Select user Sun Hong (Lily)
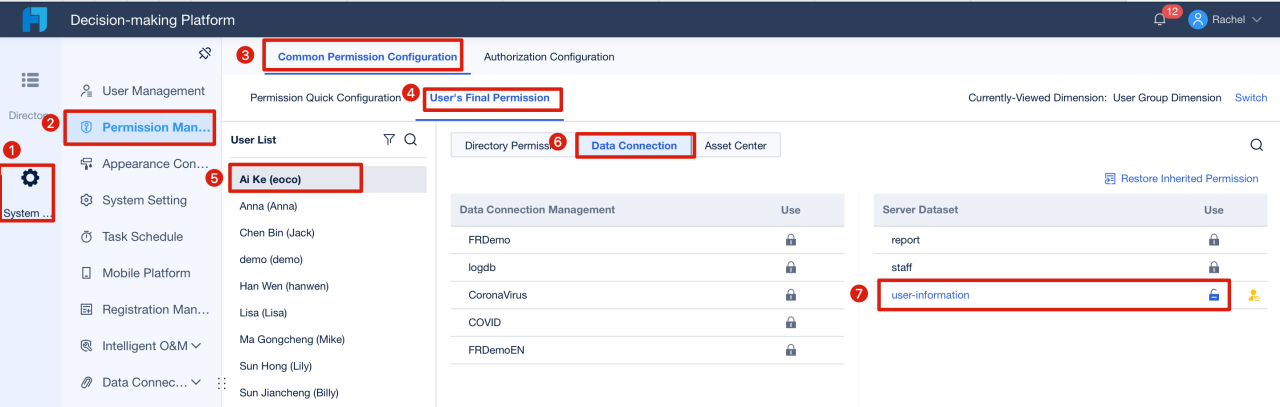This screenshot has width=1280, height=407. coord(327,366)
